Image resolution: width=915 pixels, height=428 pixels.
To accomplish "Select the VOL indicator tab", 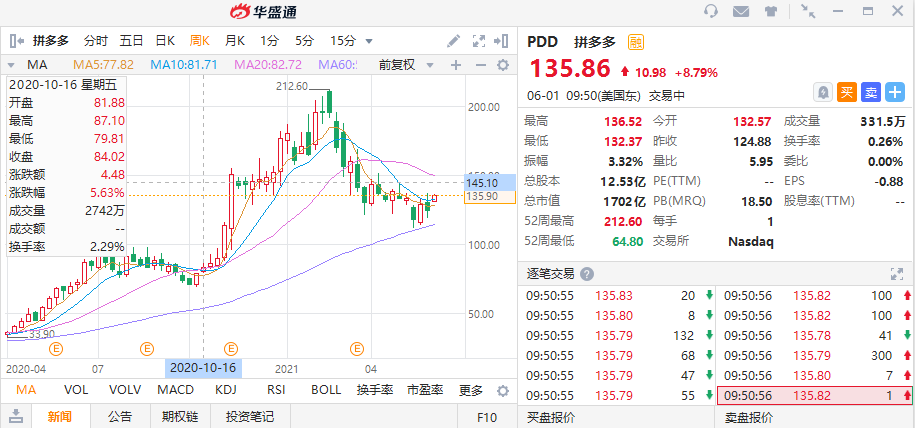I will click(x=76, y=391).
